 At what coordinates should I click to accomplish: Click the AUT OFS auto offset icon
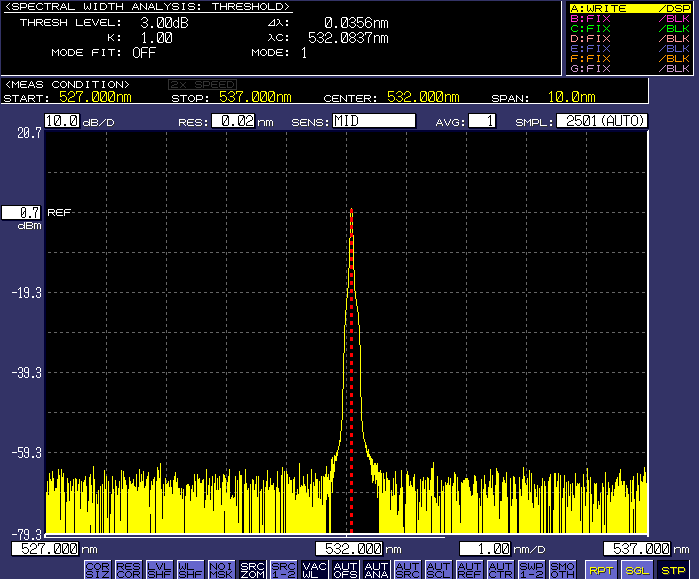tap(345, 569)
